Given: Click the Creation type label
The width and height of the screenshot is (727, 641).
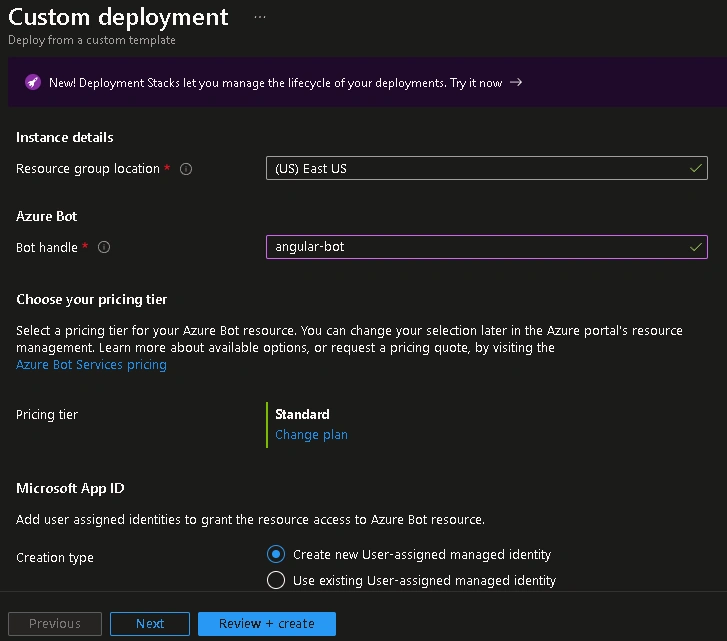Looking at the screenshot, I should [x=55, y=557].
